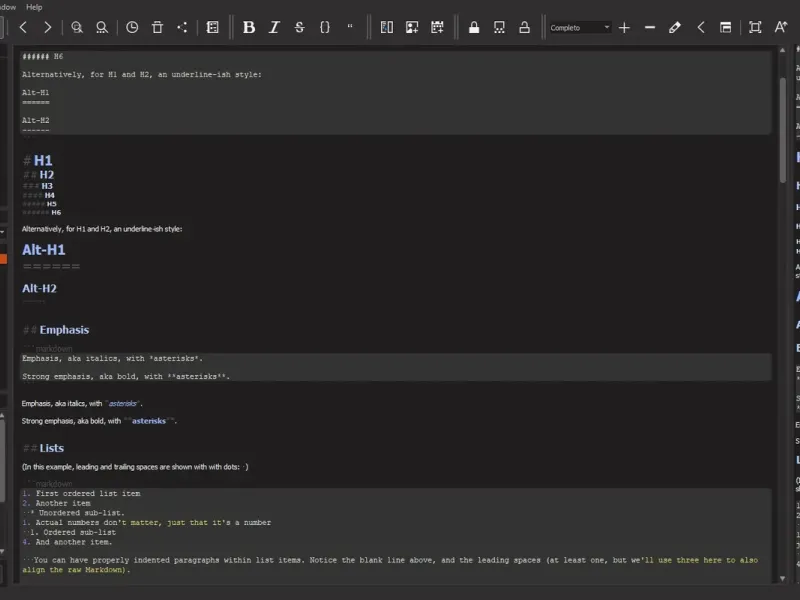Image resolution: width=800 pixels, height=600 pixels.
Task: Insert current time with clock icon
Action: click(132, 27)
